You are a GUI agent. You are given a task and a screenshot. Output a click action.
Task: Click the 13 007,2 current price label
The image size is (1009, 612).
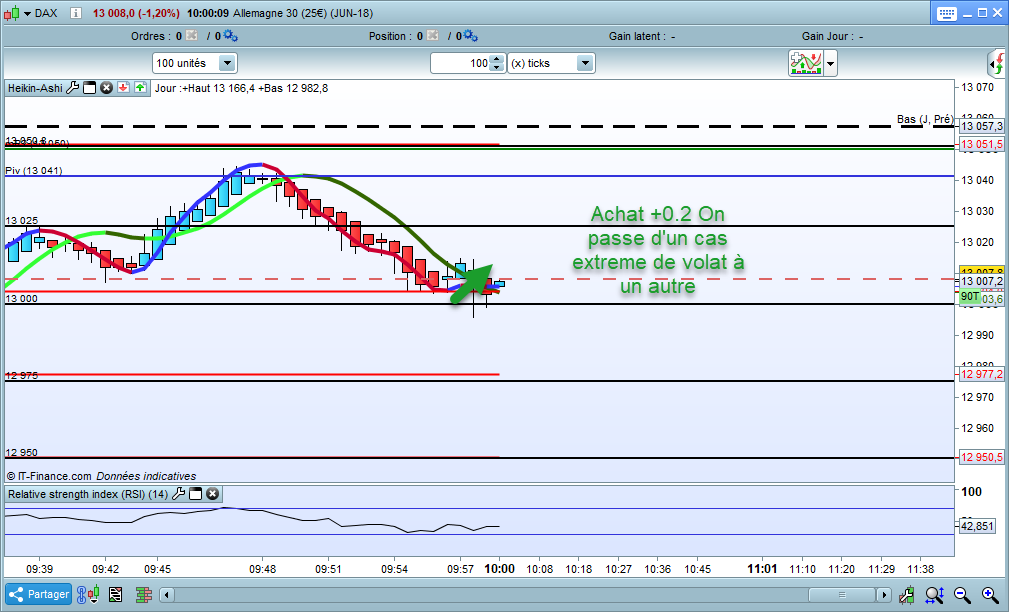[982, 281]
